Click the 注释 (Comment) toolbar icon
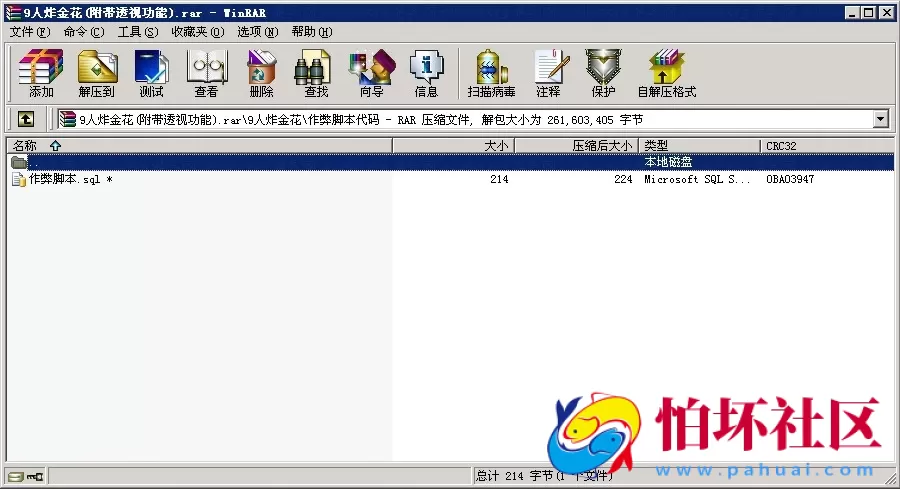 [x=548, y=74]
